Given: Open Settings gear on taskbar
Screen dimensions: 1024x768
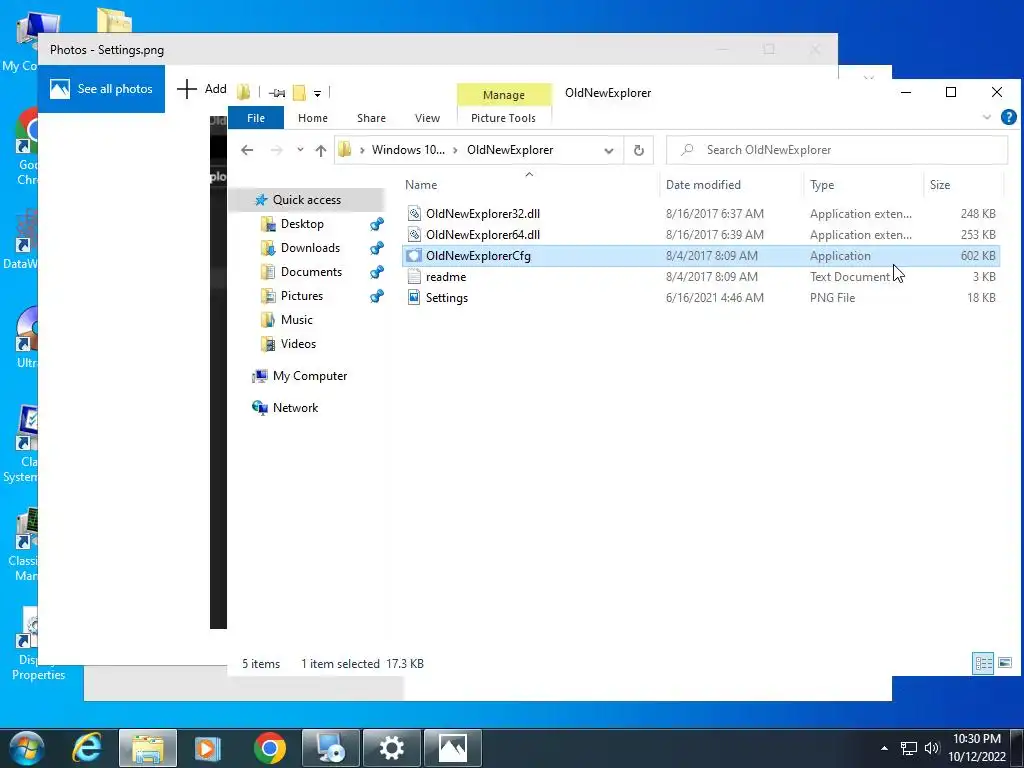Looking at the screenshot, I should tap(391, 748).
